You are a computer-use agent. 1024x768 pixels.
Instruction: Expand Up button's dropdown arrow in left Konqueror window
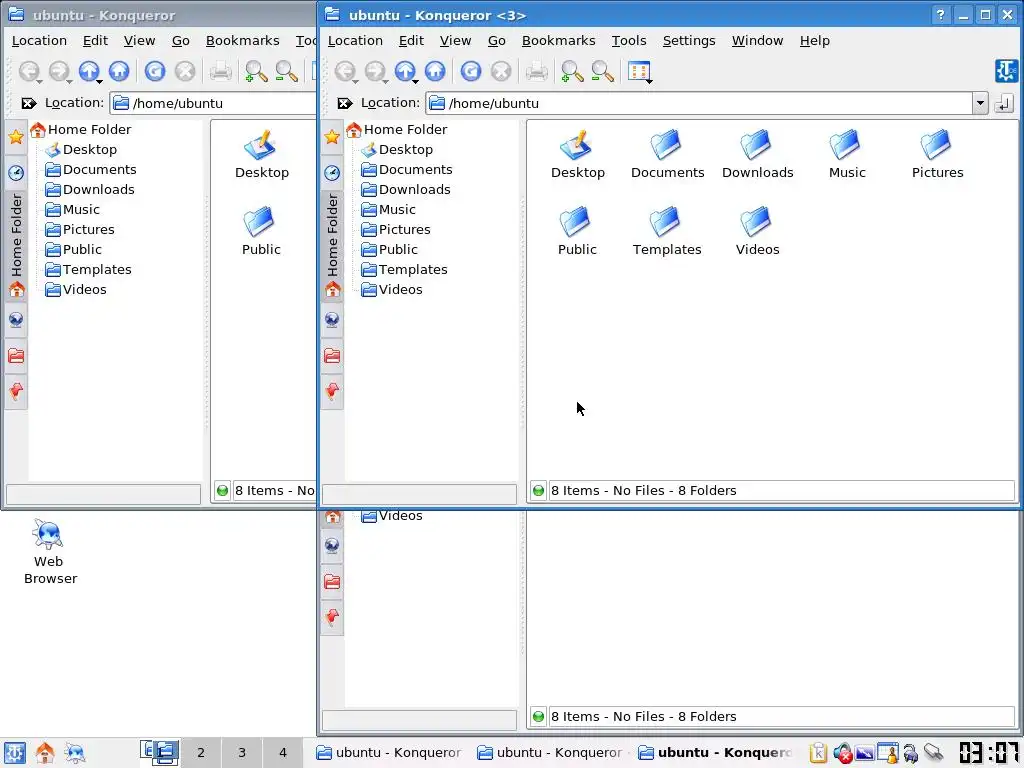tap(99, 81)
